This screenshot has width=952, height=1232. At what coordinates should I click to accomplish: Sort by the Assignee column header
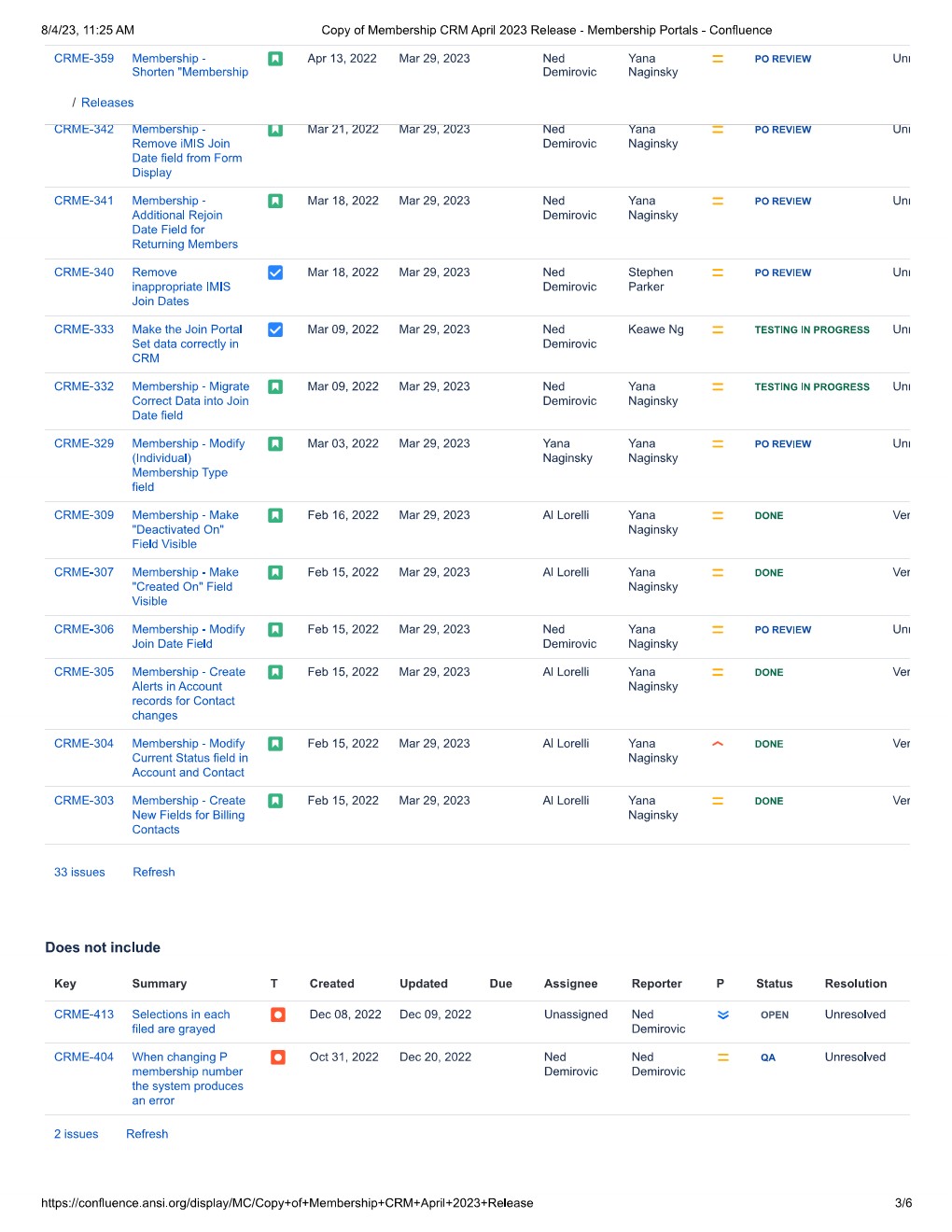tap(570, 984)
